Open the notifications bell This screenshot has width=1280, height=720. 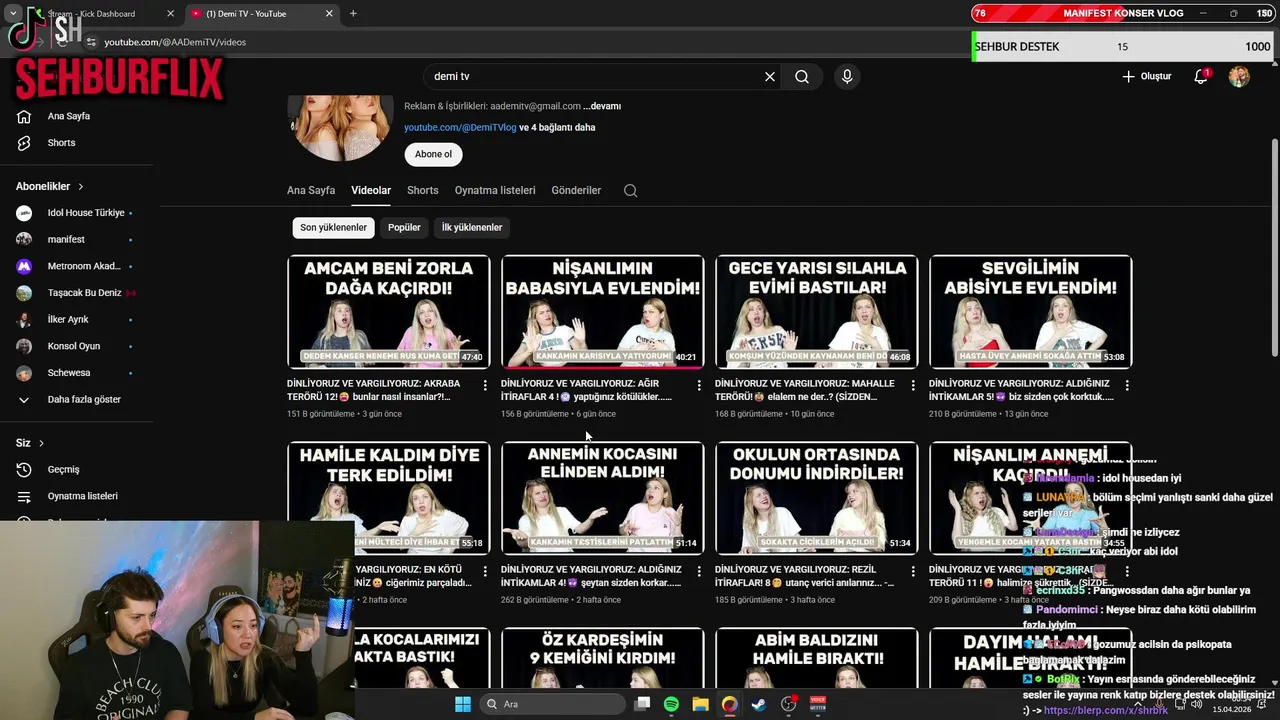1202,77
